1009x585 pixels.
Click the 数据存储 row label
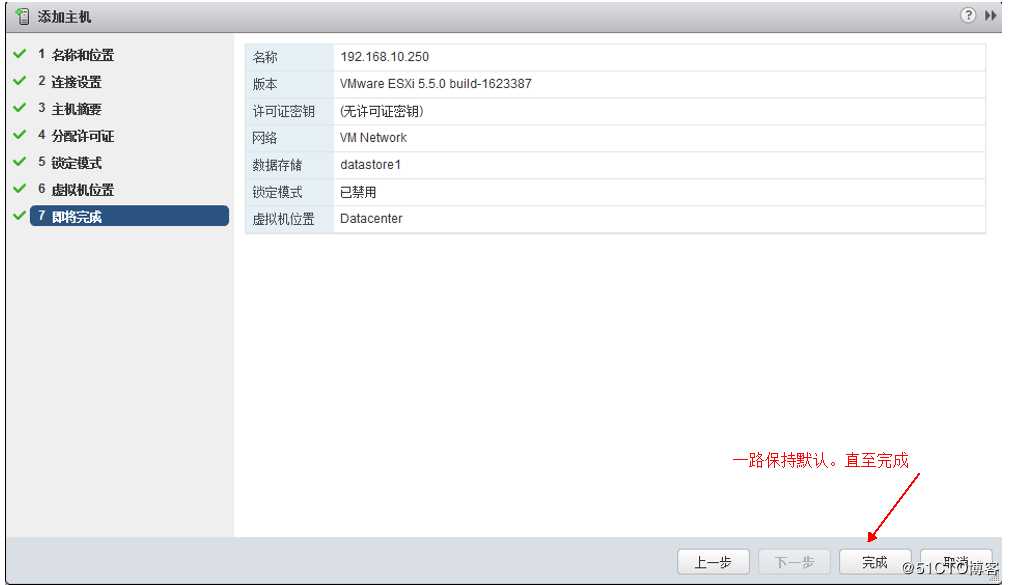tap(277, 165)
